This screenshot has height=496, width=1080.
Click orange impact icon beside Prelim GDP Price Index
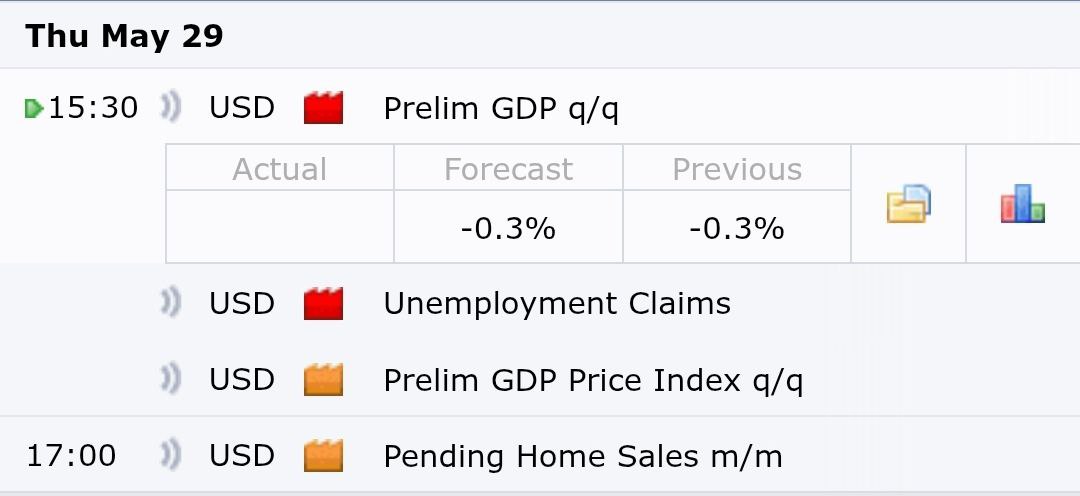pos(323,380)
